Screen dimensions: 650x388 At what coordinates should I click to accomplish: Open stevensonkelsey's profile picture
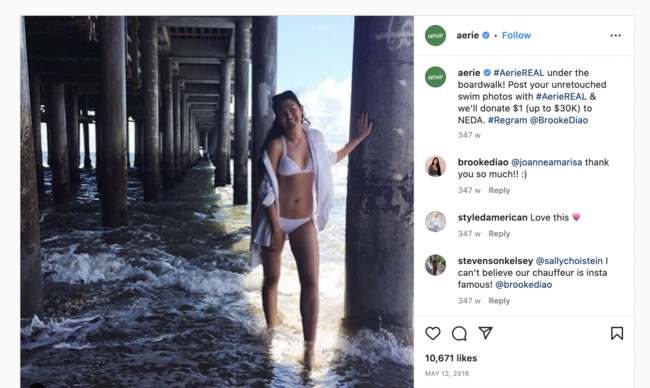coord(435,265)
